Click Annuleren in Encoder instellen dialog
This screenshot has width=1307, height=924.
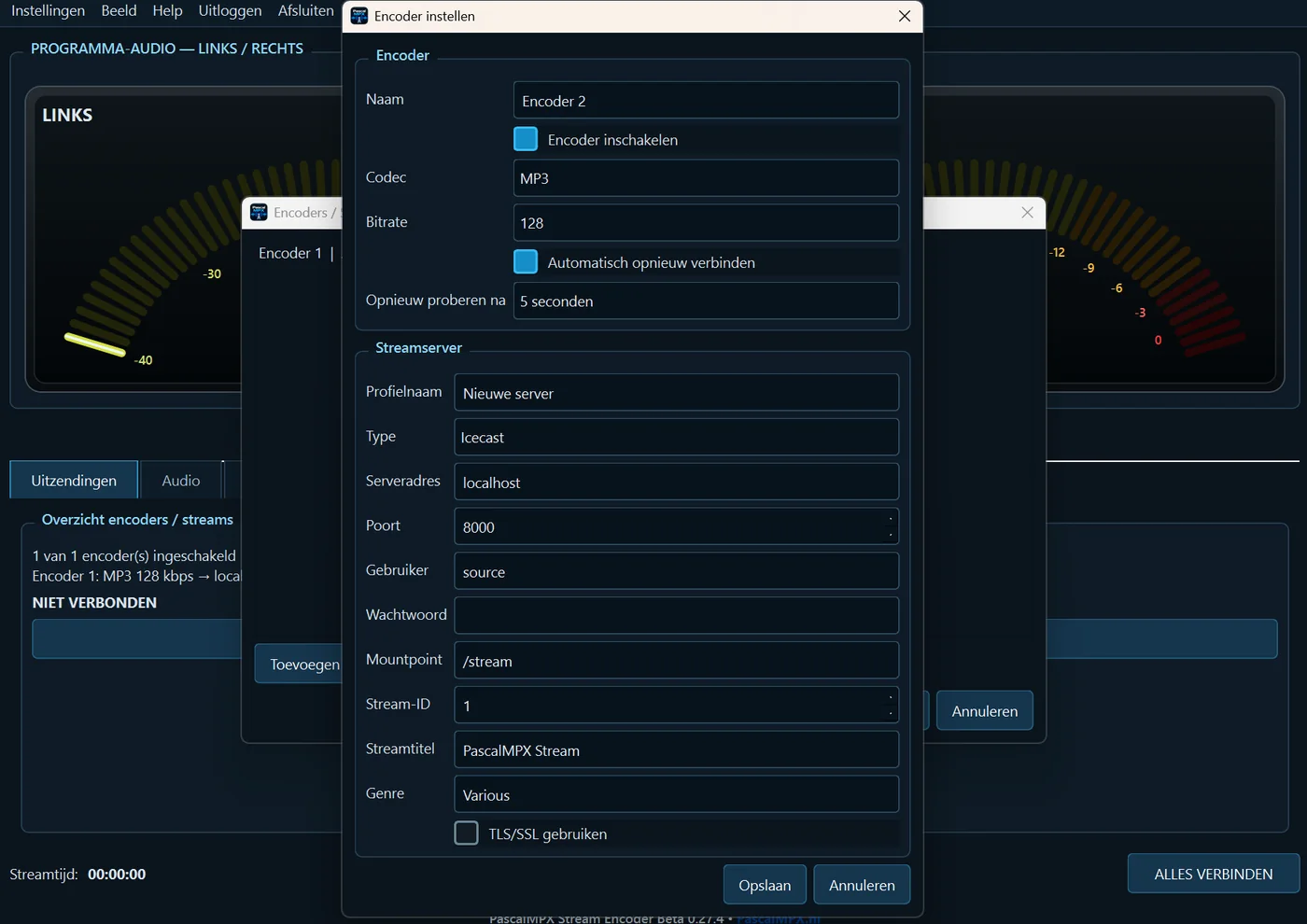[862, 885]
